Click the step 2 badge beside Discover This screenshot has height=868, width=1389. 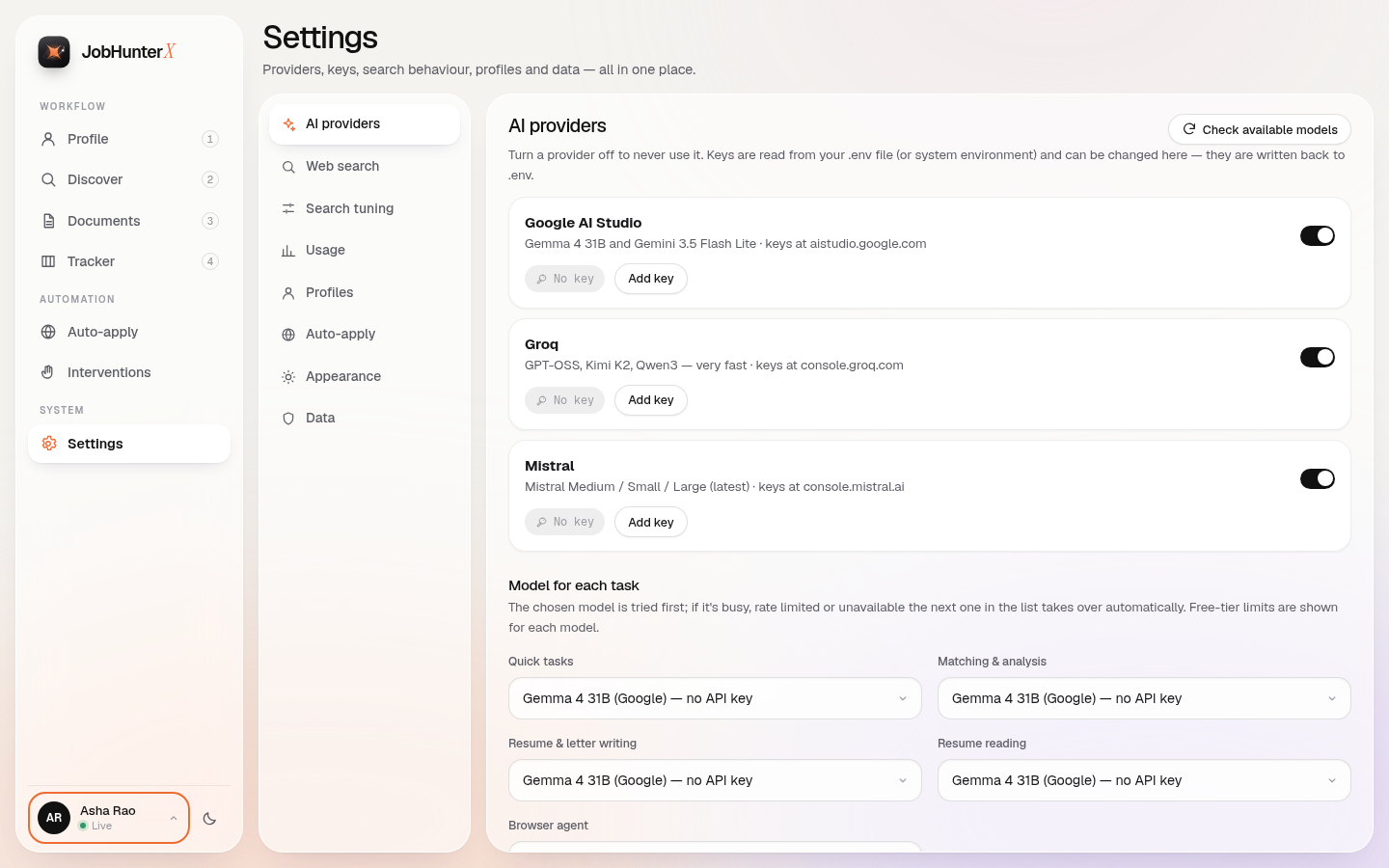click(210, 179)
